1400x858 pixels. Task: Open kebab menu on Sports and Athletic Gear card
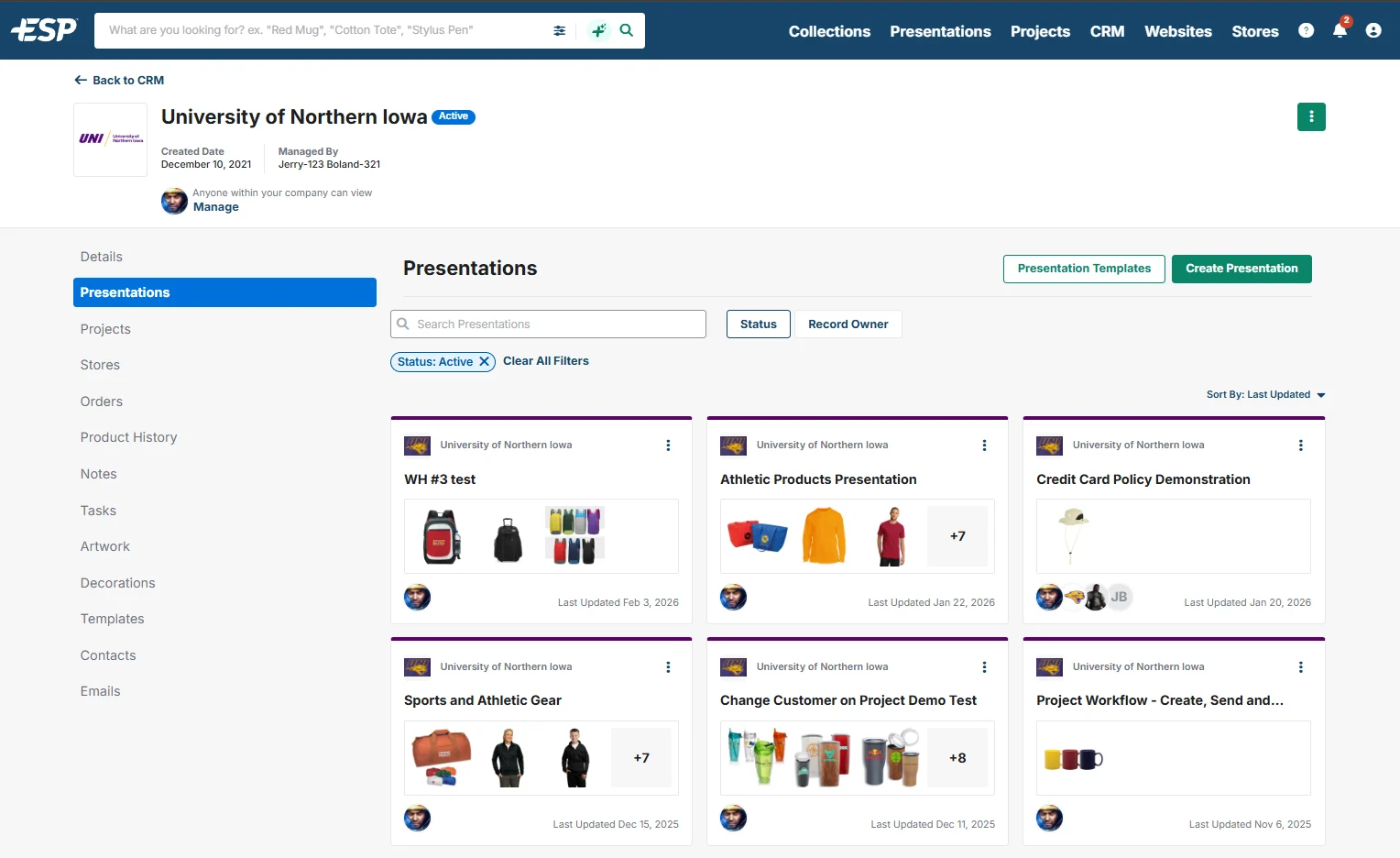click(668, 667)
